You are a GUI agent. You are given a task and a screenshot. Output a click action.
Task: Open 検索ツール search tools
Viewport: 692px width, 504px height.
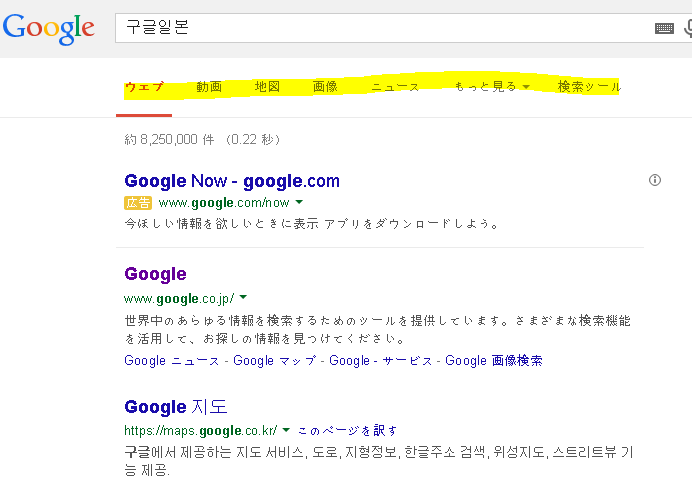pyautogui.click(x=589, y=87)
